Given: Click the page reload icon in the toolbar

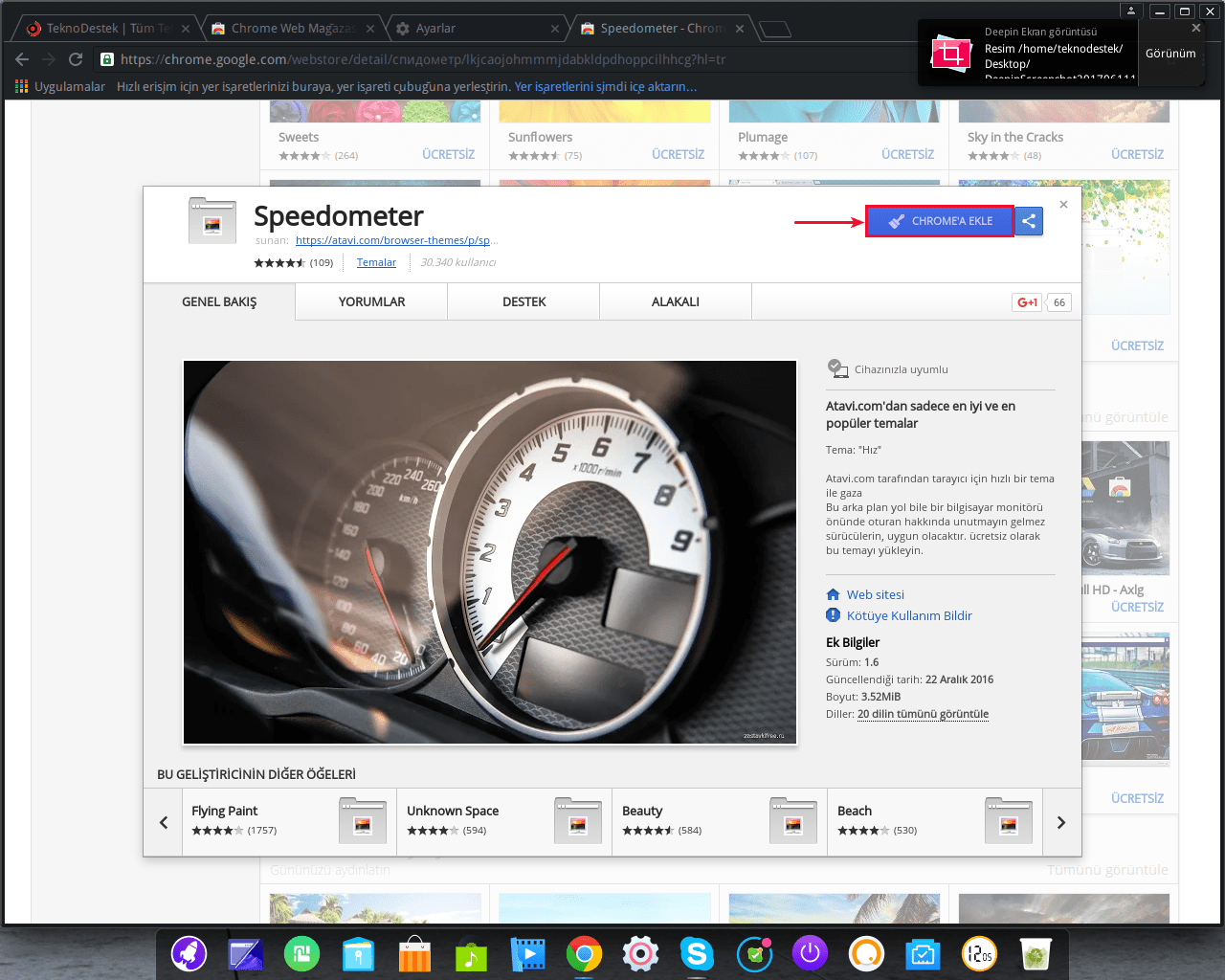Looking at the screenshot, I should (76, 58).
